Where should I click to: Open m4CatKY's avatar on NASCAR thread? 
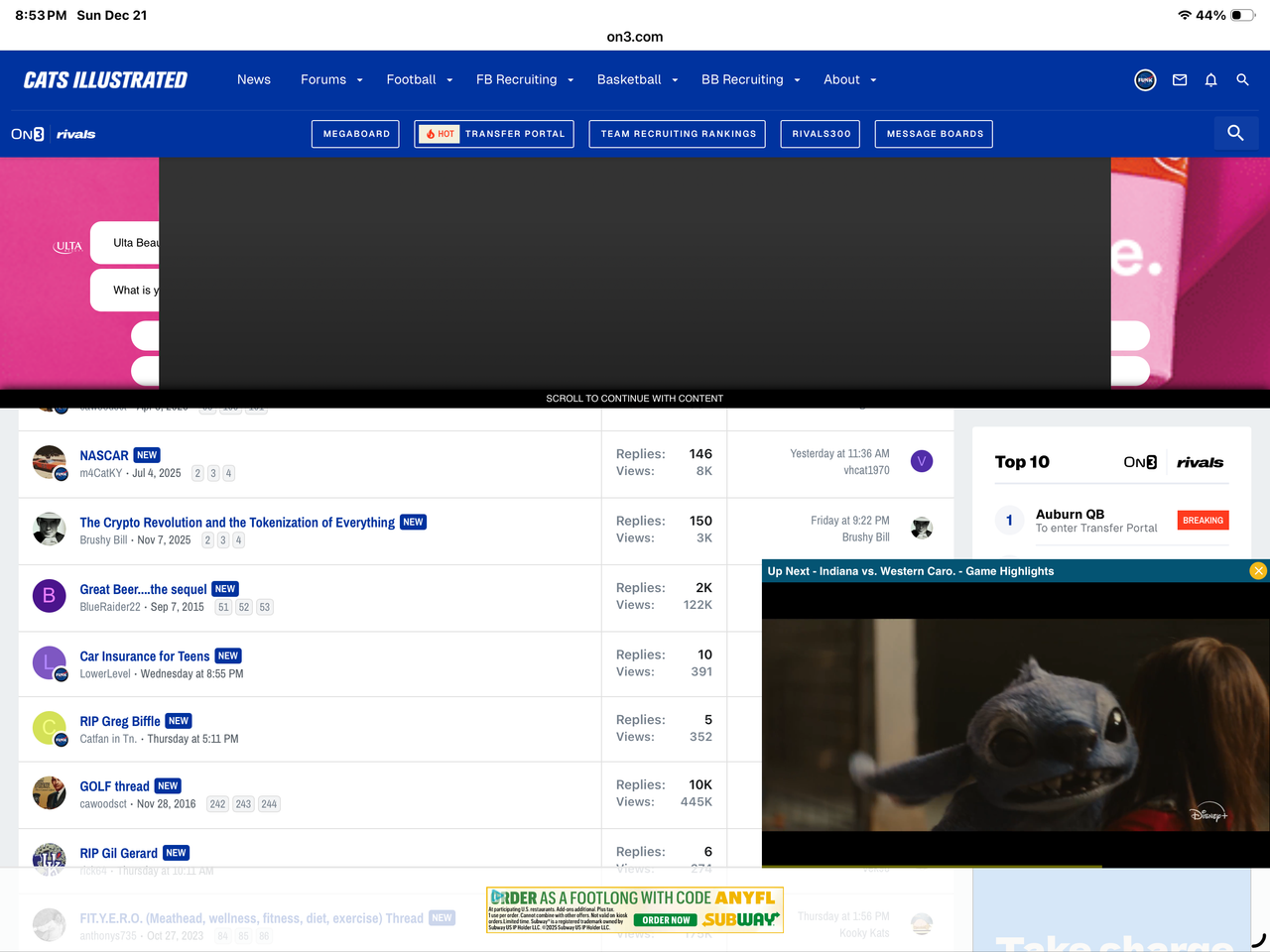point(49,462)
